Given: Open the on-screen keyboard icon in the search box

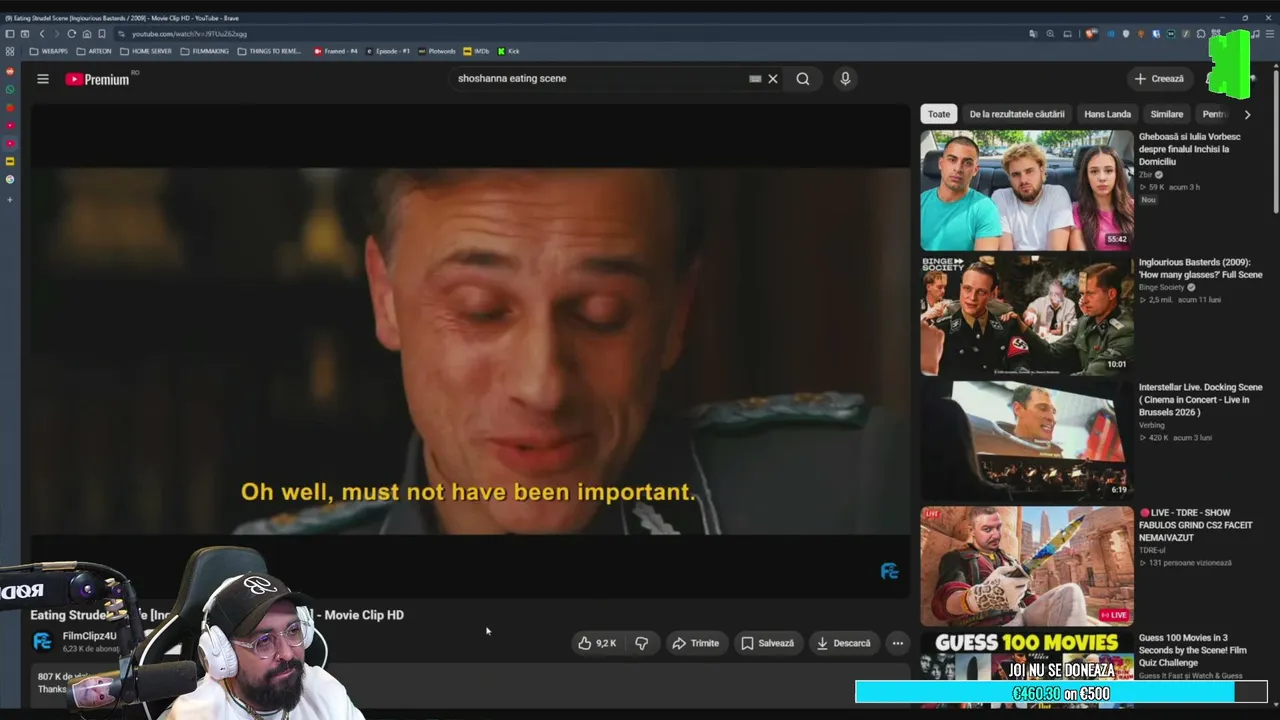Looking at the screenshot, I should point(755,79).
